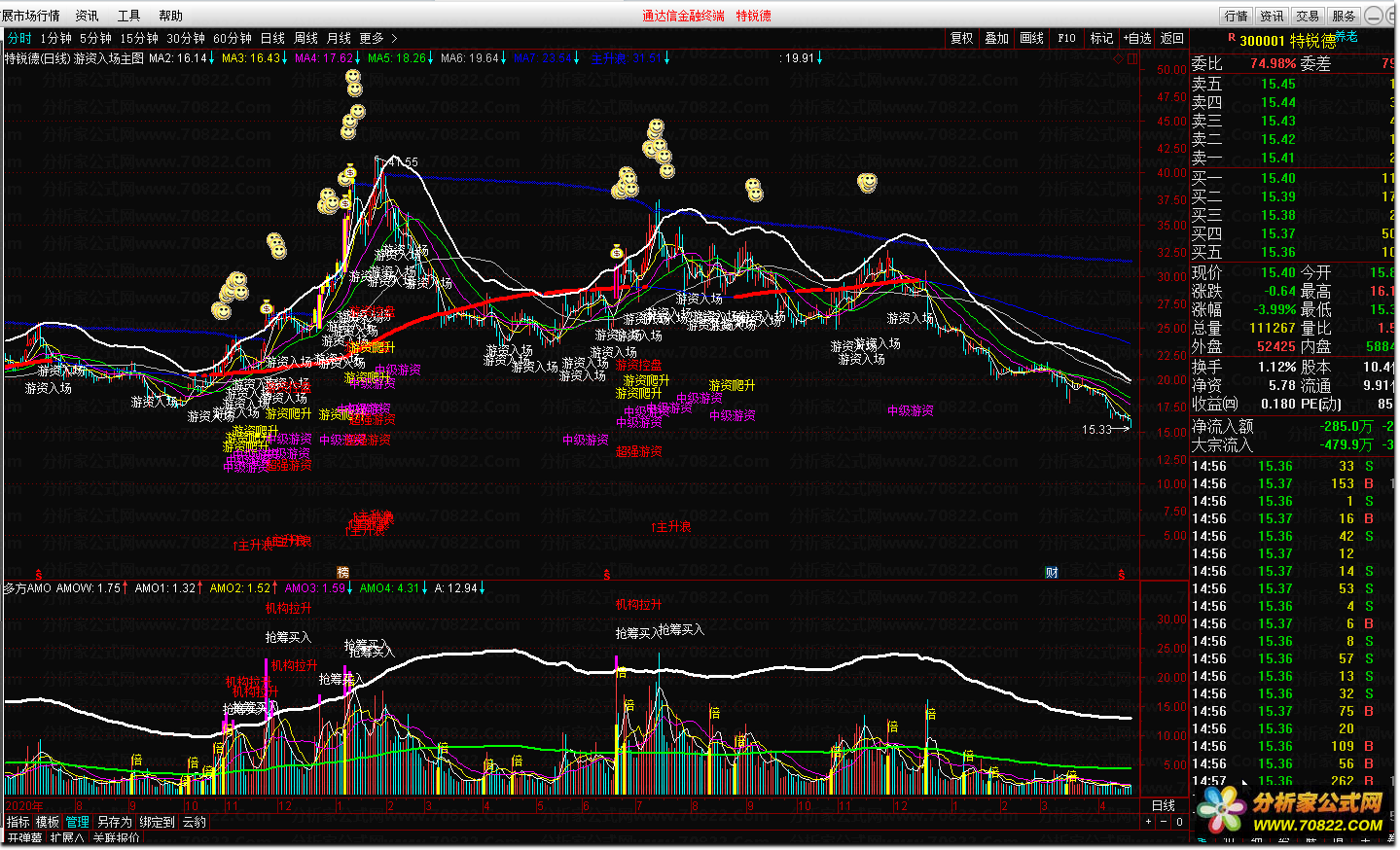Open the 服务 service button
Image resolution: width=1400 pixels, height=850 pixels.
pyautogui.click(x=1345, y=16)
